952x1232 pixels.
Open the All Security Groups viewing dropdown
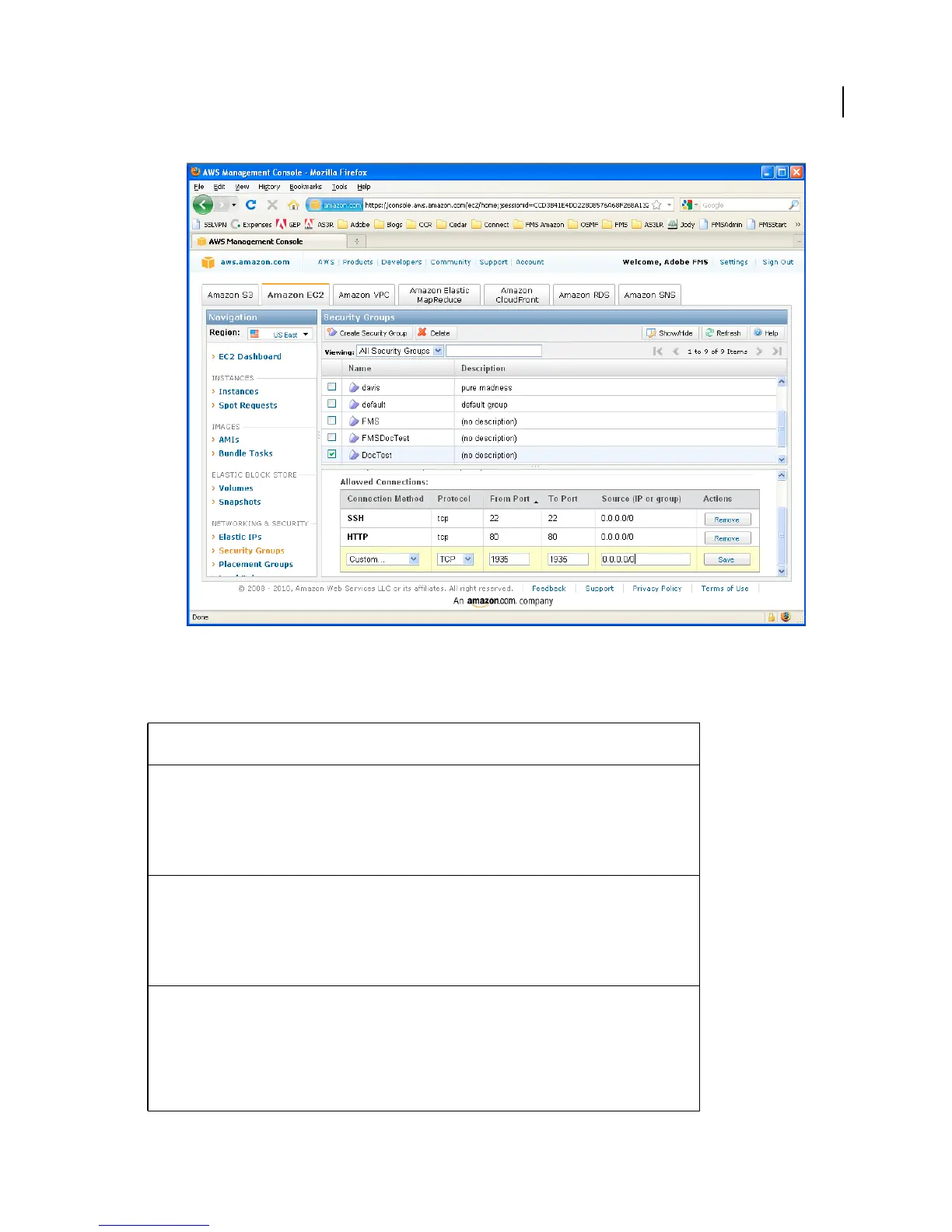400,351
